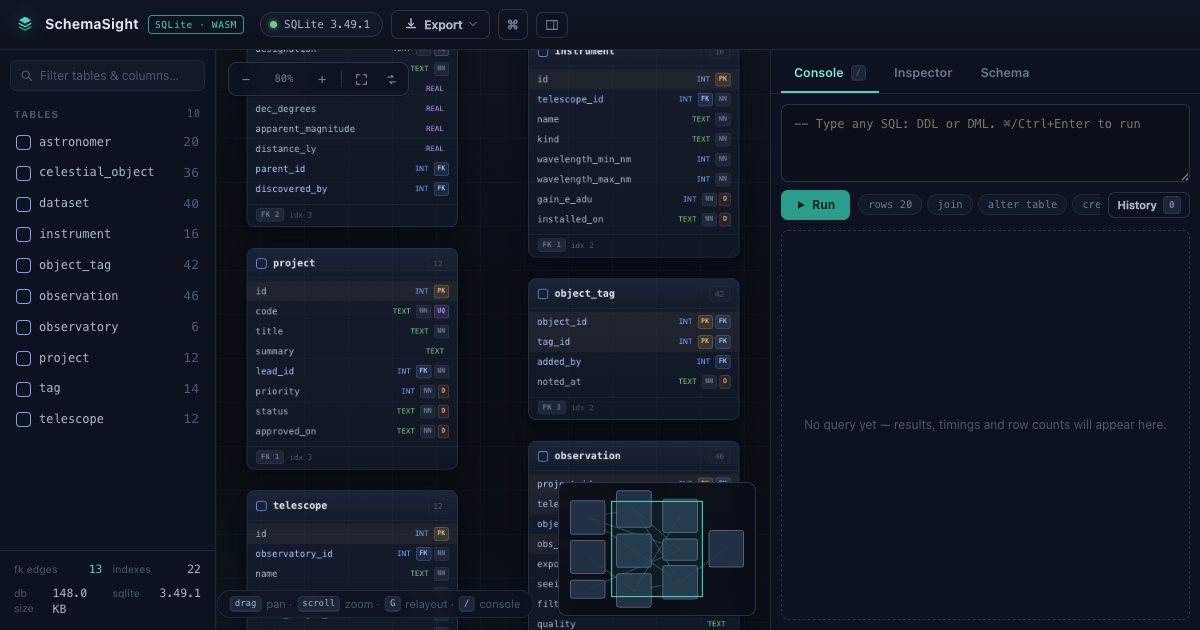The height and width of the screenshot is (630, 1200).
Task: Click the SQLite 3.49.1 connection status pill
Action: tap(321, 24)
